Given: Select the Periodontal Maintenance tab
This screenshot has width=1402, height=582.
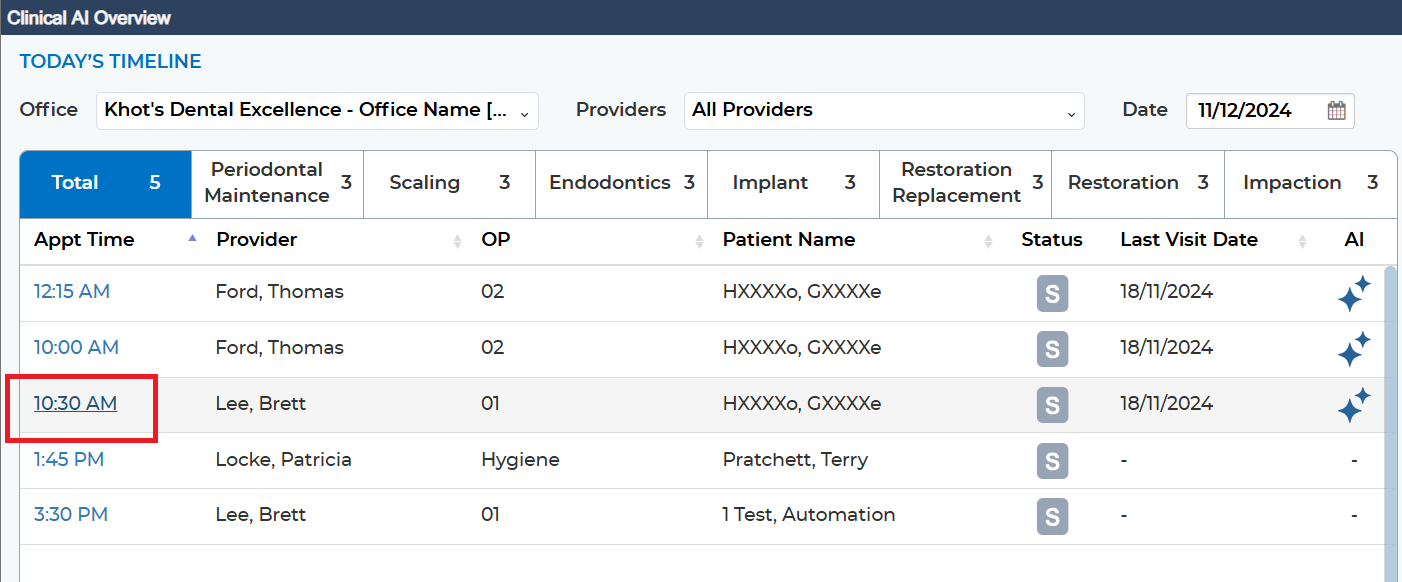Looking at the screenshot, I should pos(277,184).
